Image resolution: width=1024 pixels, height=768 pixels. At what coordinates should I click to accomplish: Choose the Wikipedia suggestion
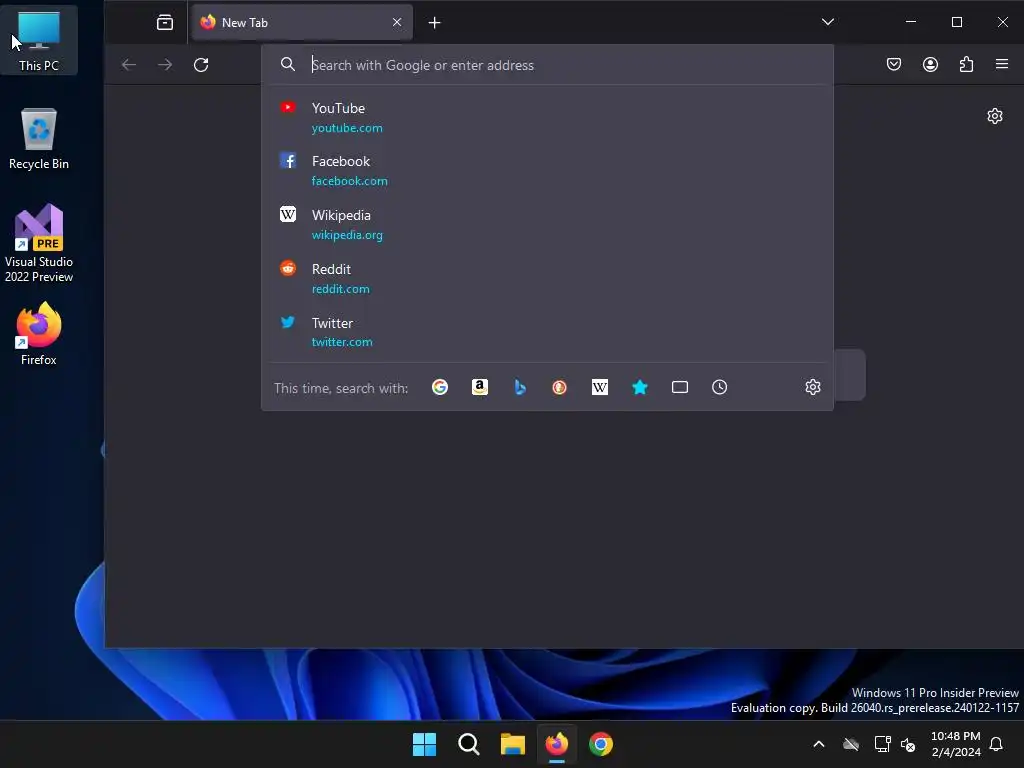[547, 225]
